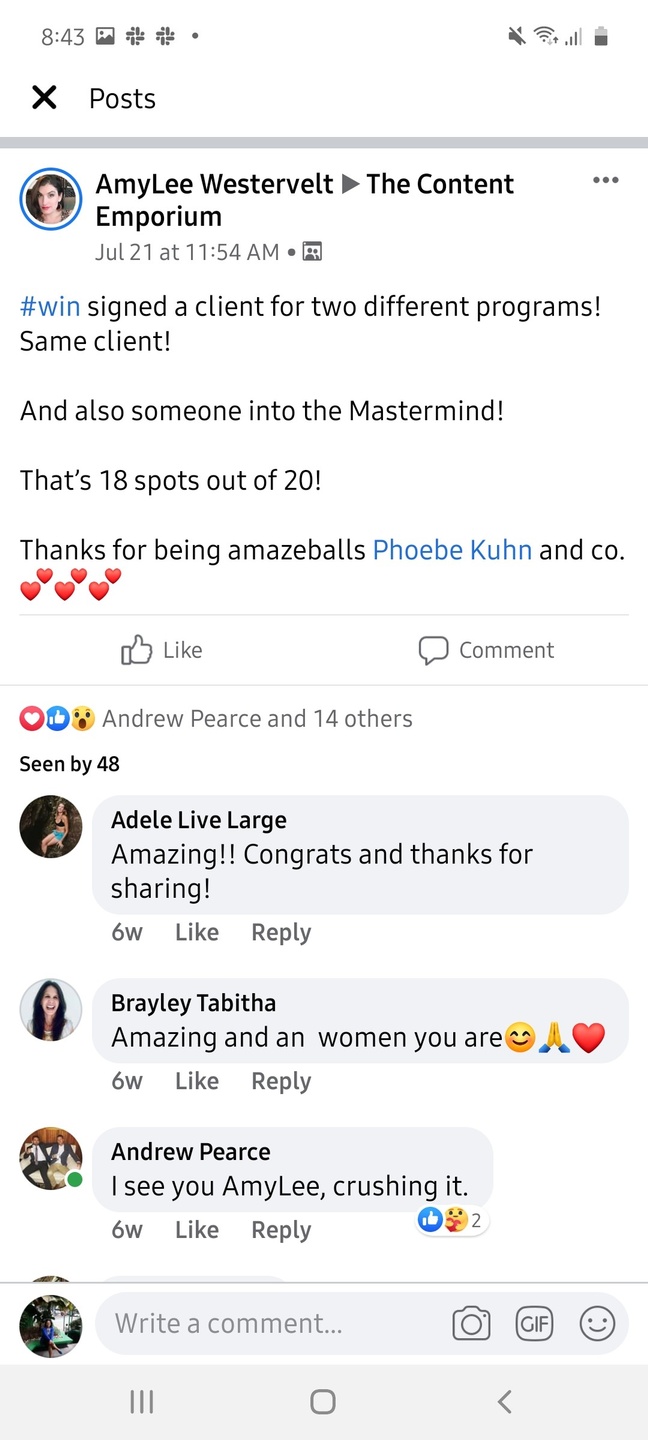Close the Posts view with X icon
This screenshot has width=648, height=1440.
coord(44,97)
